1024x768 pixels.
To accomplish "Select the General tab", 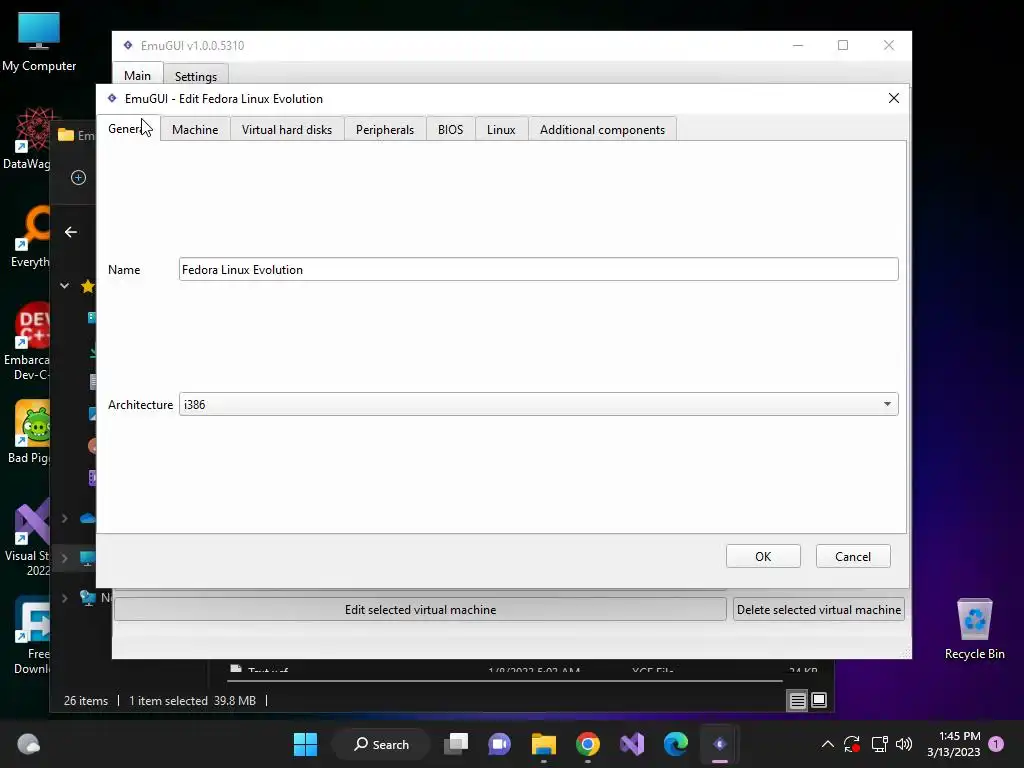I will pos(128,129).
